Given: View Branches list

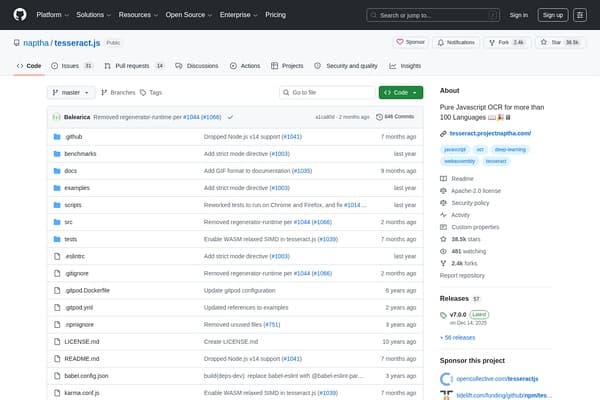Looking at the screenshot, I should click(x=118, y=93).
